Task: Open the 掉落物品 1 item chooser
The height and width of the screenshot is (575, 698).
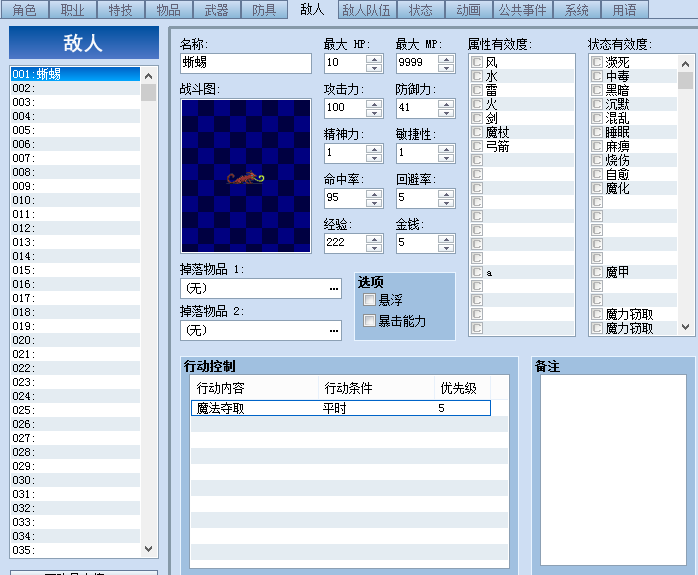Action: 334,289
